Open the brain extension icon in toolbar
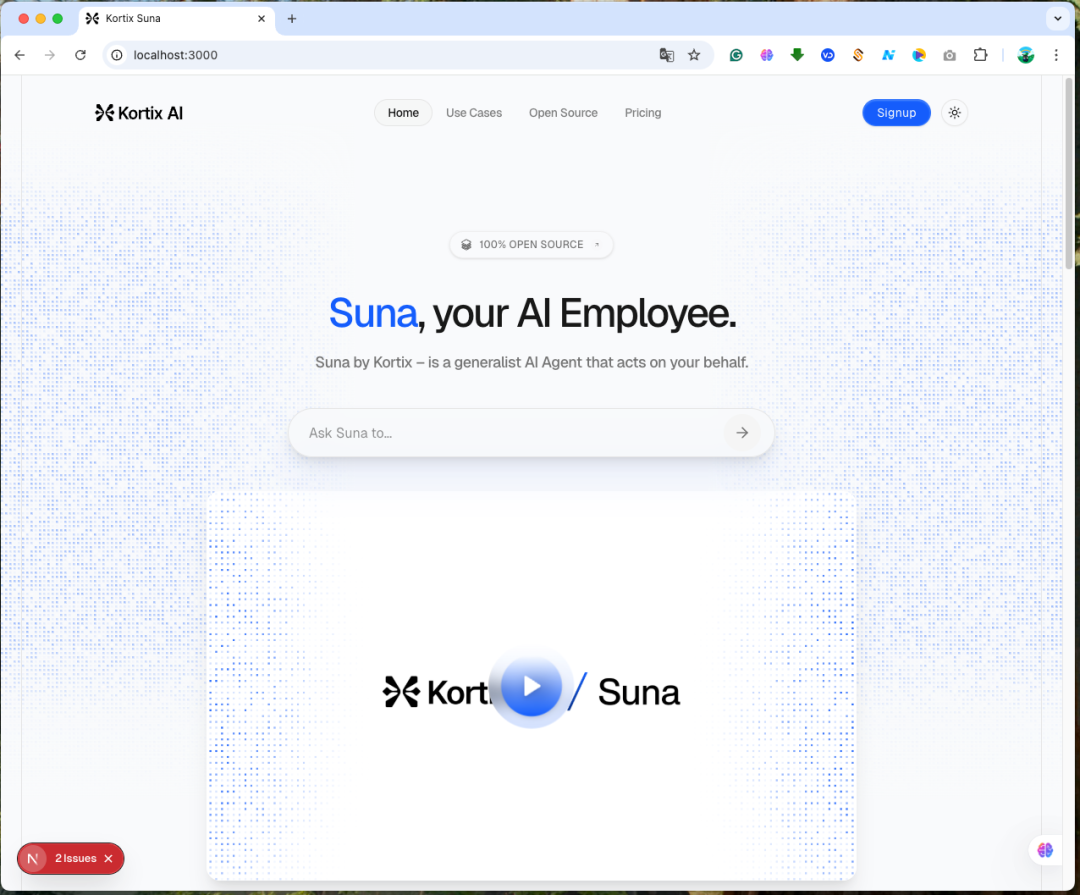1080x895 pixels. tap(766, 55)
